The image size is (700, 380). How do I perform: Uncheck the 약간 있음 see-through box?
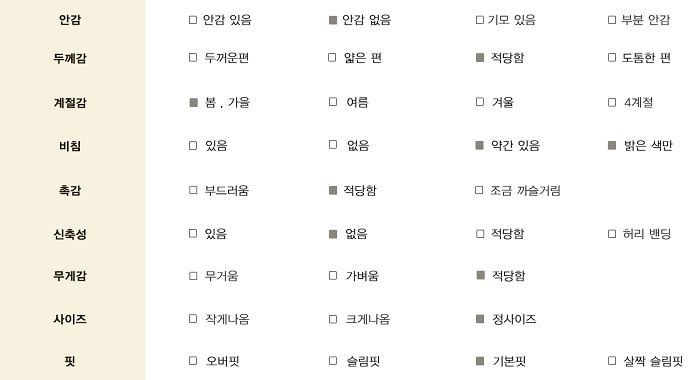(479, 146)
